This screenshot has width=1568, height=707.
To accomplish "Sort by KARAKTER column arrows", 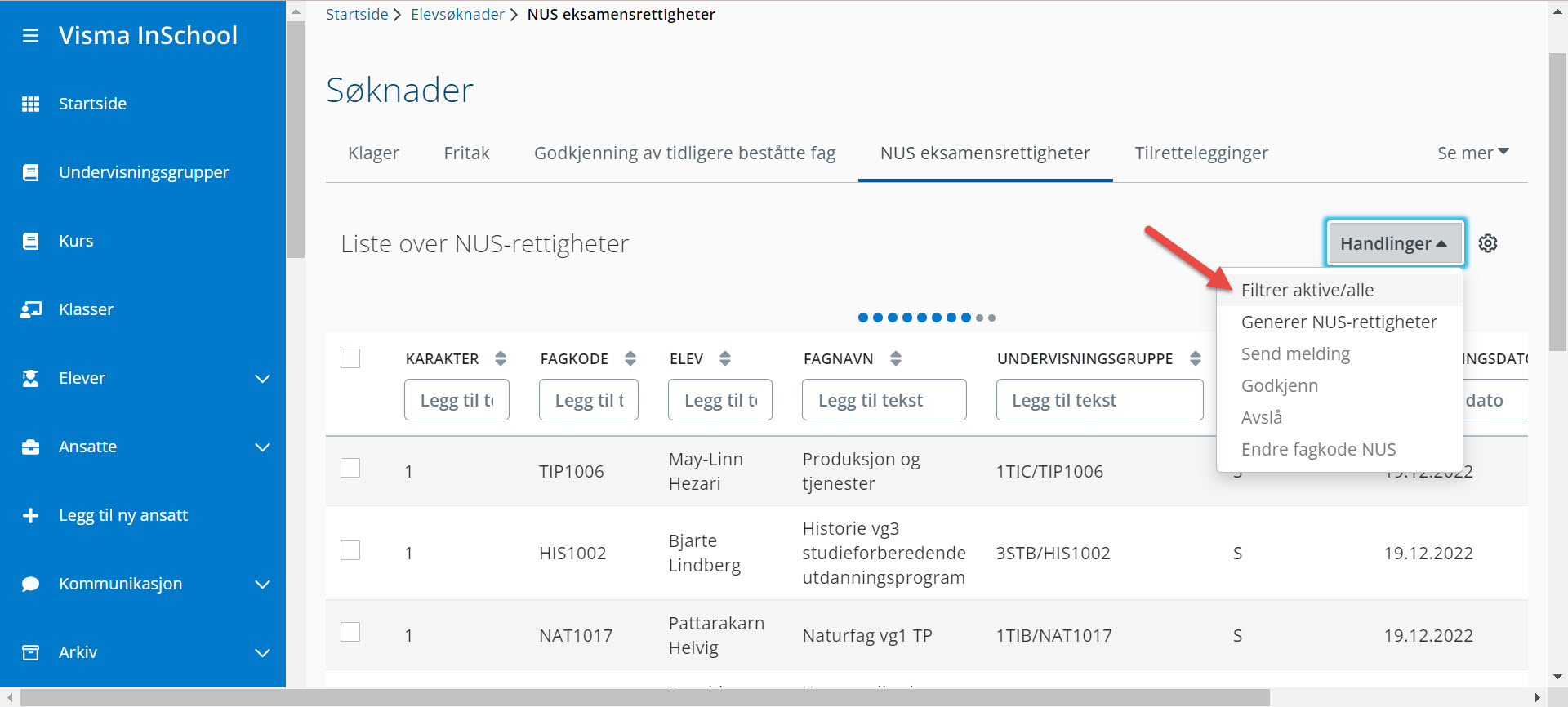I will [x=501, y=358].
